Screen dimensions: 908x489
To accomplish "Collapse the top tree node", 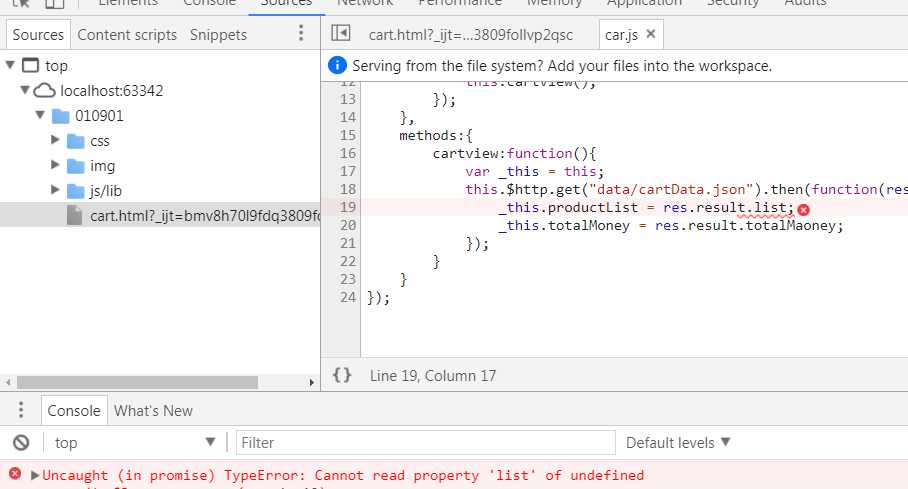I will (x=10, y=64).
